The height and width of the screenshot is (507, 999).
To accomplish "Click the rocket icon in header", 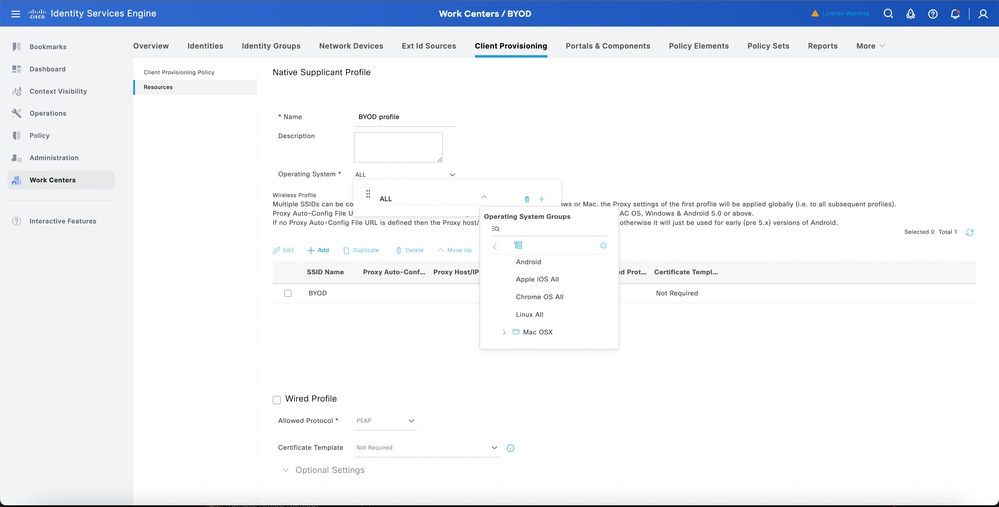I will click(910, 13).
